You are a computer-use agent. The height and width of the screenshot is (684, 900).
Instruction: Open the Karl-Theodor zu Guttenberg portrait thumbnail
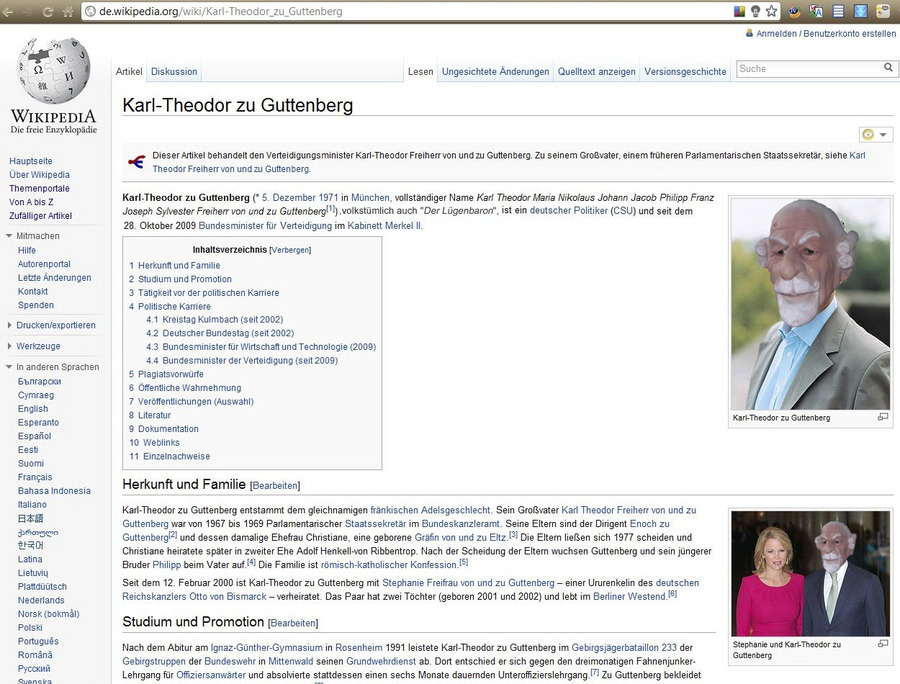click(810, 304)
